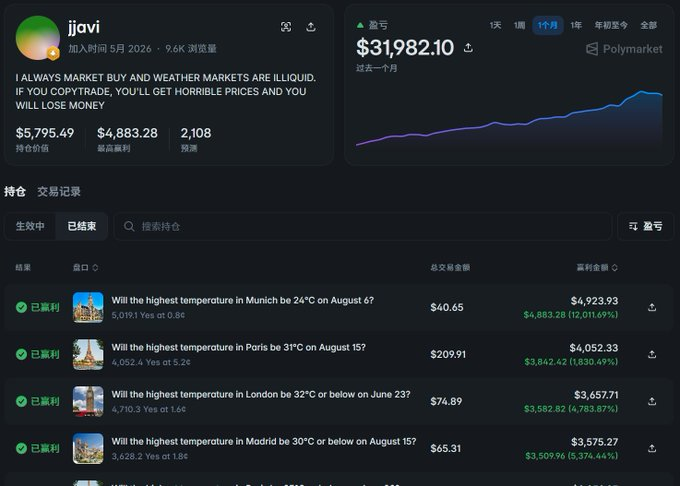The height and width of the screenshot is (486, 680).
Task: Click the 总交易金额 column header
Action: (450, 267)
